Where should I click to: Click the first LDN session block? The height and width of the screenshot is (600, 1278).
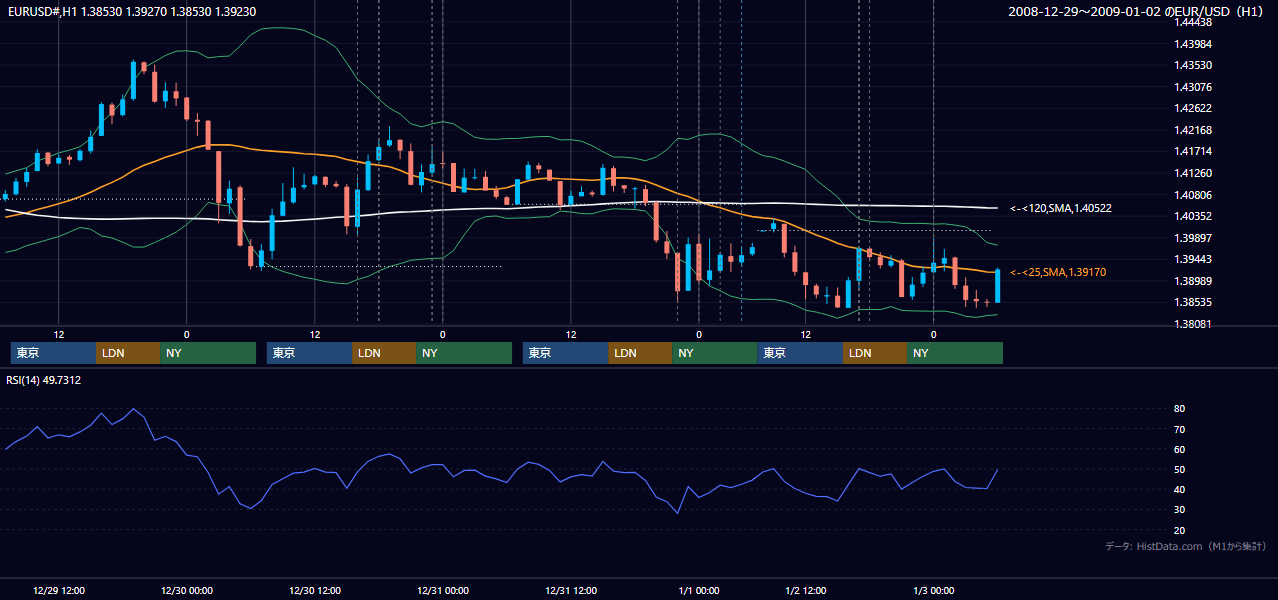point(128,353)
